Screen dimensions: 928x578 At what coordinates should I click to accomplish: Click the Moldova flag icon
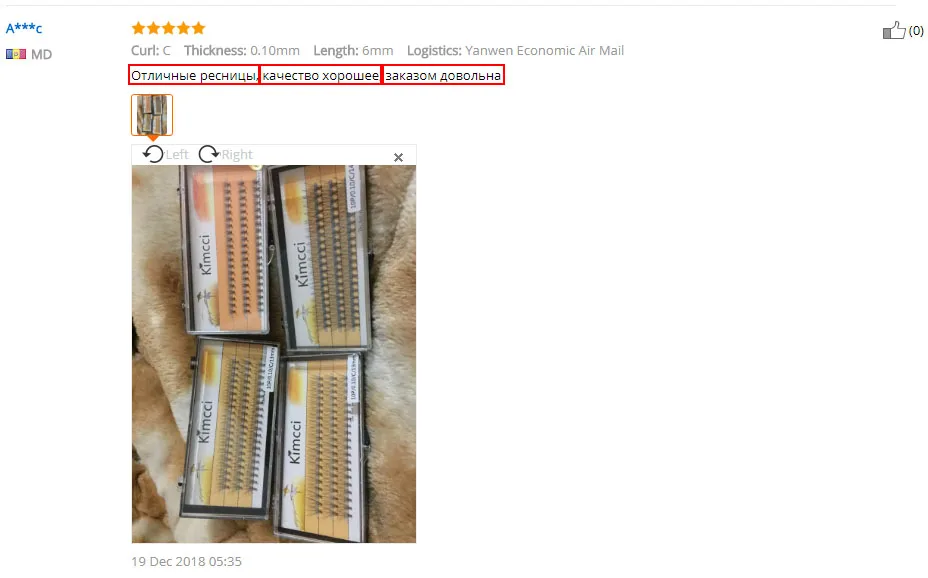tap(16, 54)
